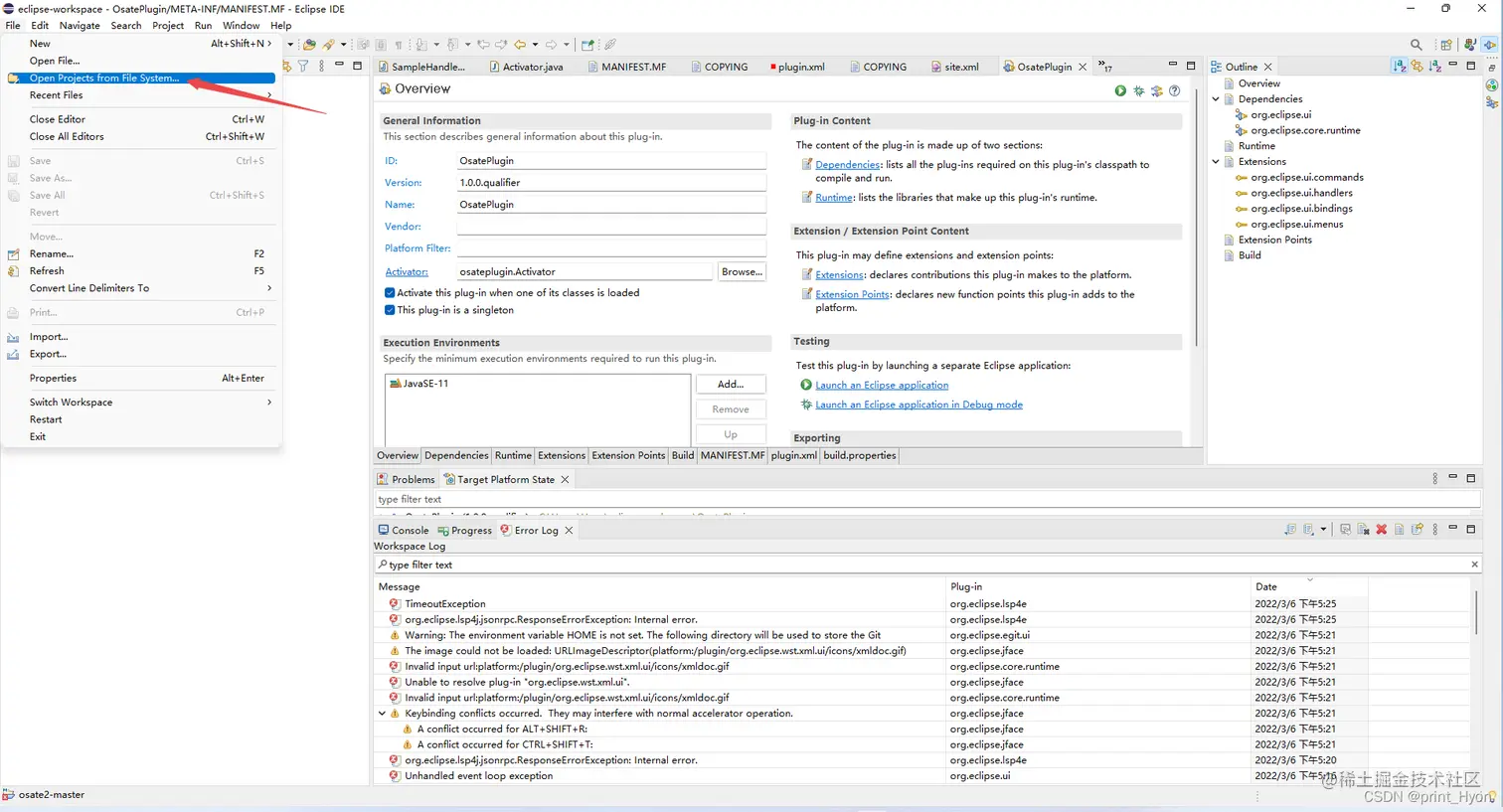Image resolution: width=1503 pixels, height=812 pixels.
Task: Open the Export Log dropdown arrow in Error Log
Action: point(1323,530)
